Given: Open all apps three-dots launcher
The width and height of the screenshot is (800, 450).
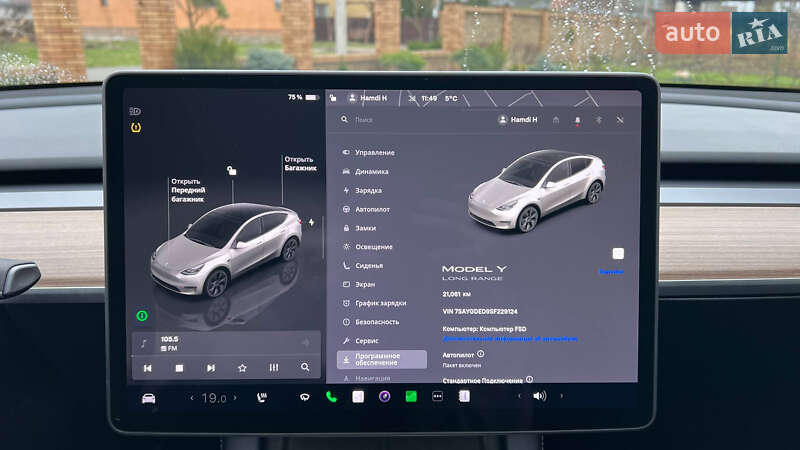Looking at the screenshot, I should click(438, 396).
